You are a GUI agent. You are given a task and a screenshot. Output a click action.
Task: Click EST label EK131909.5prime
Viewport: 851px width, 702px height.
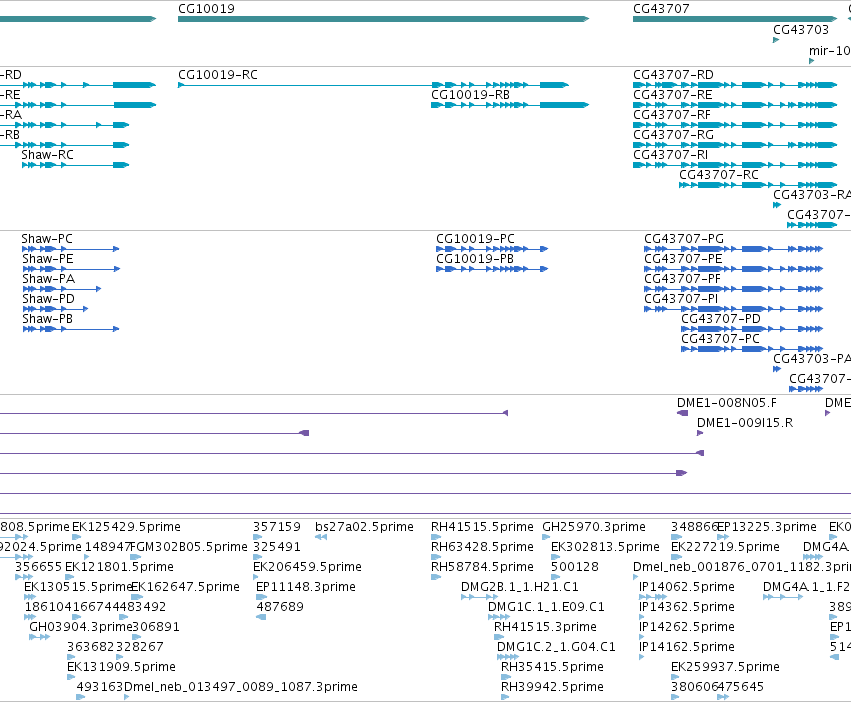[121, 667]
